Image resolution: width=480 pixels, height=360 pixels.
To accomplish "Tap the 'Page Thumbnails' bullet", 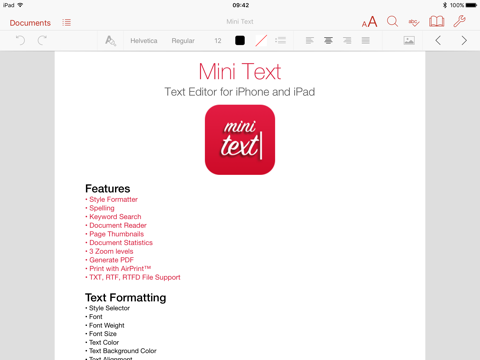I will (115, 234).
